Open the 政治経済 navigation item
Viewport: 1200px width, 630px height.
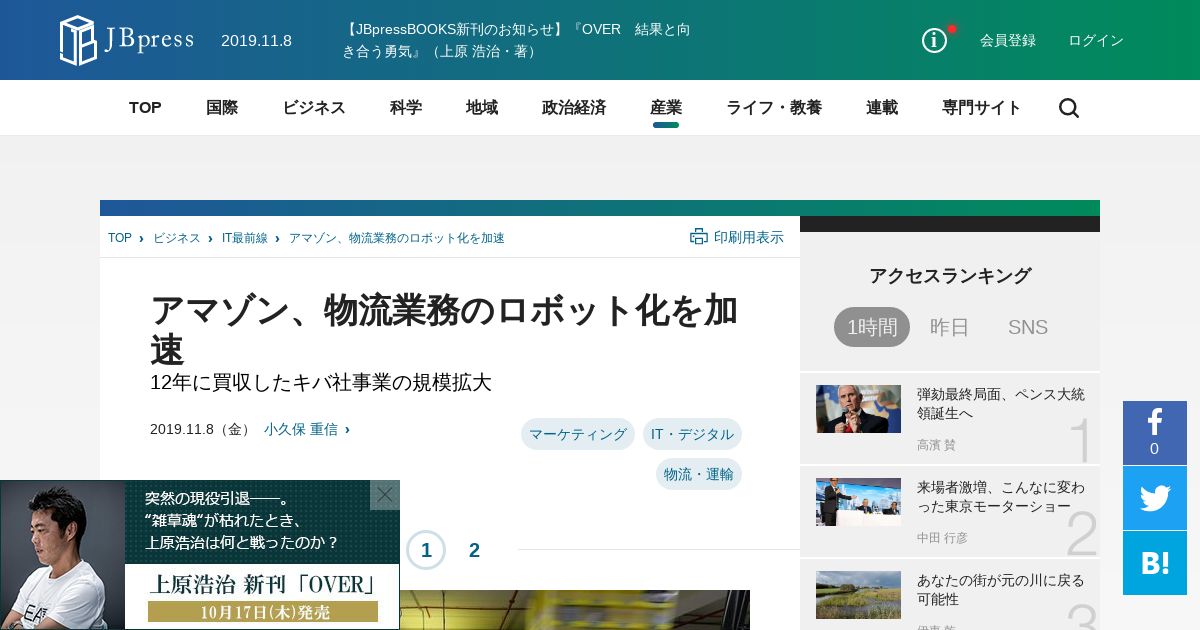[574, 108]
